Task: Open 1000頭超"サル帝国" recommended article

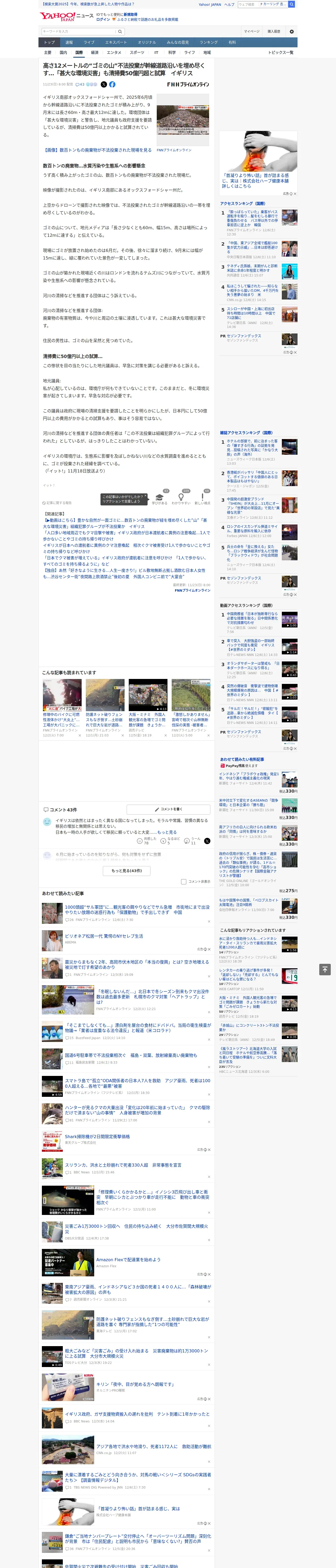Action: 137,909
